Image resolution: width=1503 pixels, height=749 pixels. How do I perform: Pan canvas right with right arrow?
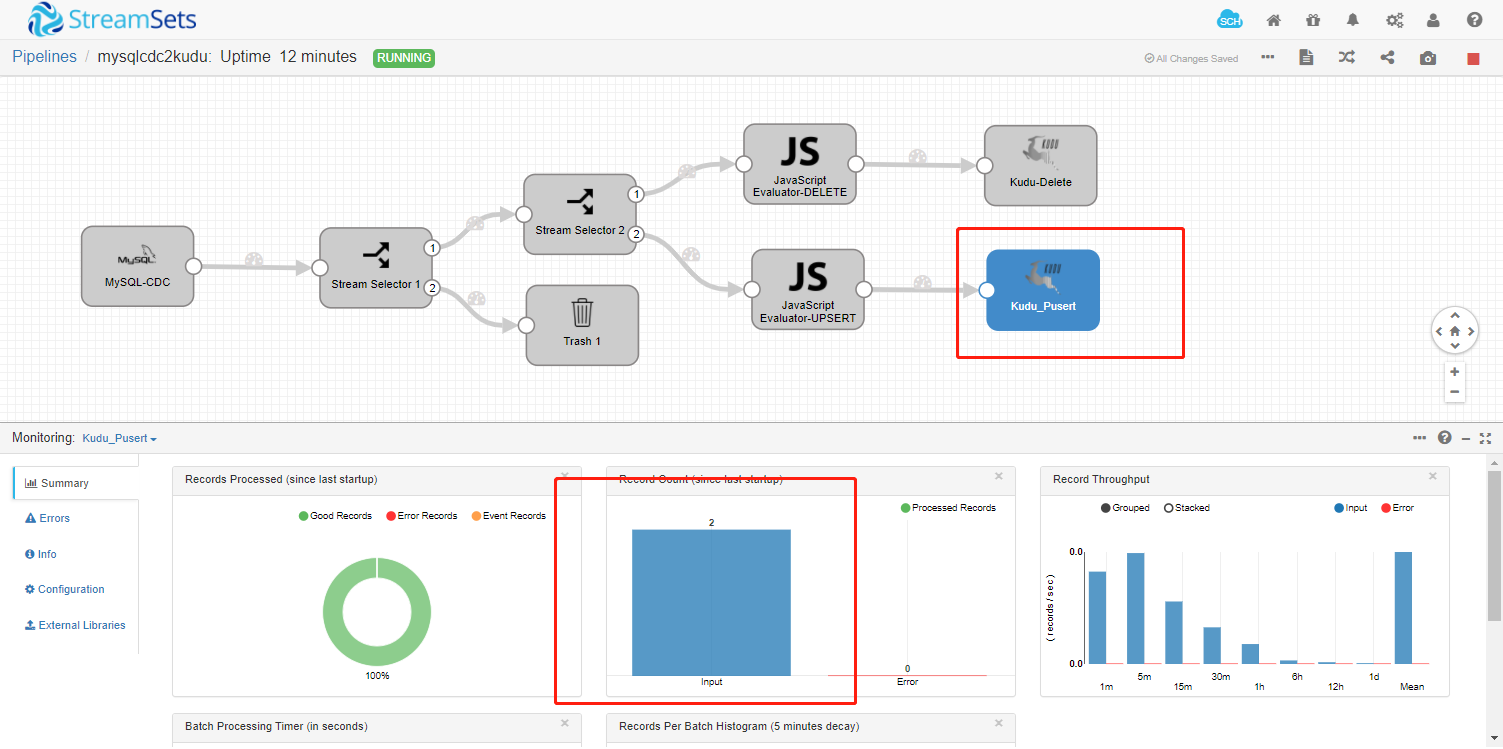point(1470,331)
